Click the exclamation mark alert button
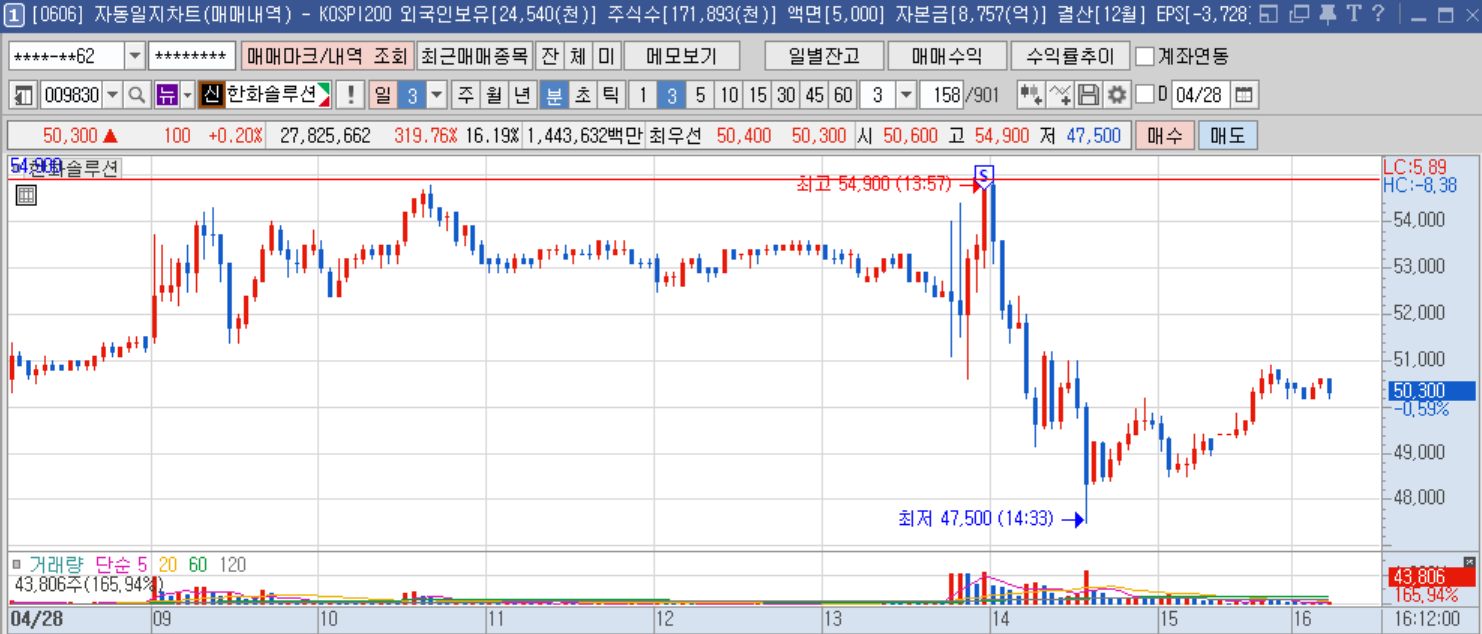Viewport: 1482px width, 634px height. (x=350, y=95)
